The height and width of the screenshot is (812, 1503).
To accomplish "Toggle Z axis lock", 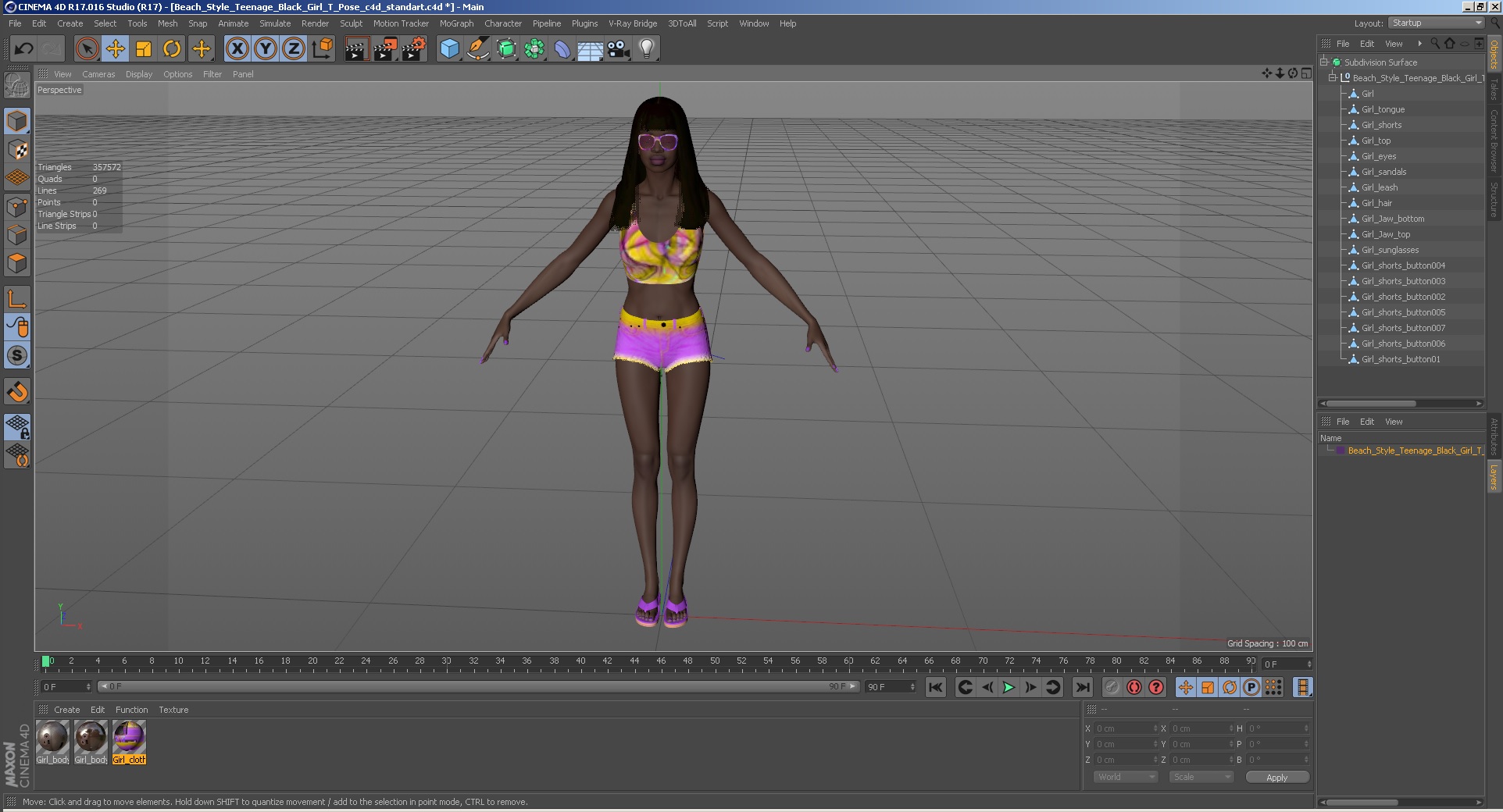I will [x=294, y=49].
